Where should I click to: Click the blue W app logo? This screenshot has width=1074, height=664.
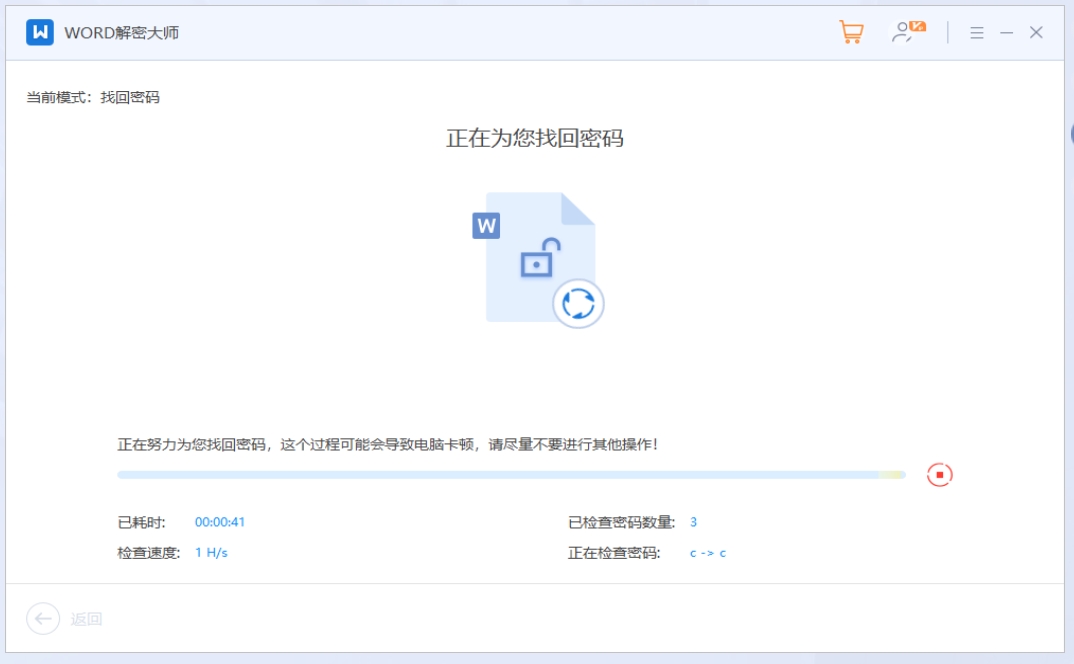point(40,32)
